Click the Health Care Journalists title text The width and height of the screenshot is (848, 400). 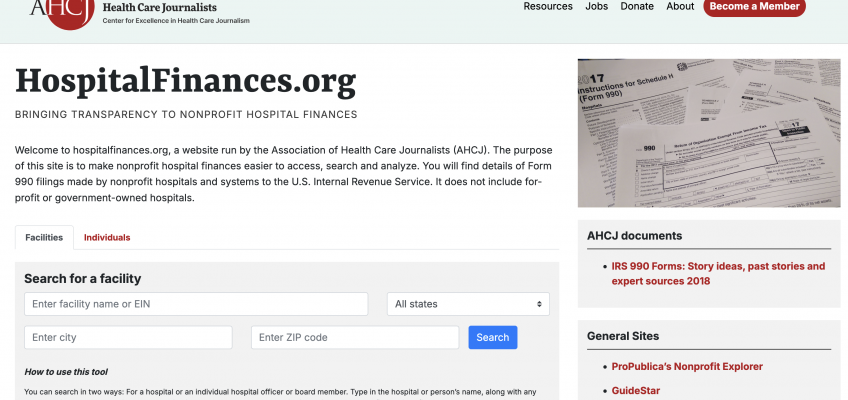160,8
